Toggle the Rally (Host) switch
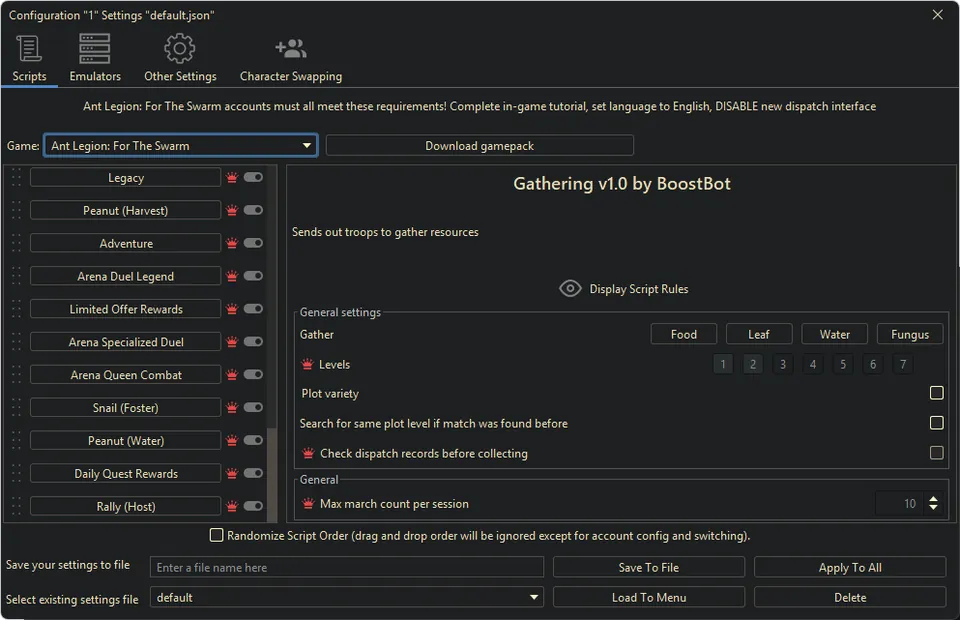 pos(253,506)
